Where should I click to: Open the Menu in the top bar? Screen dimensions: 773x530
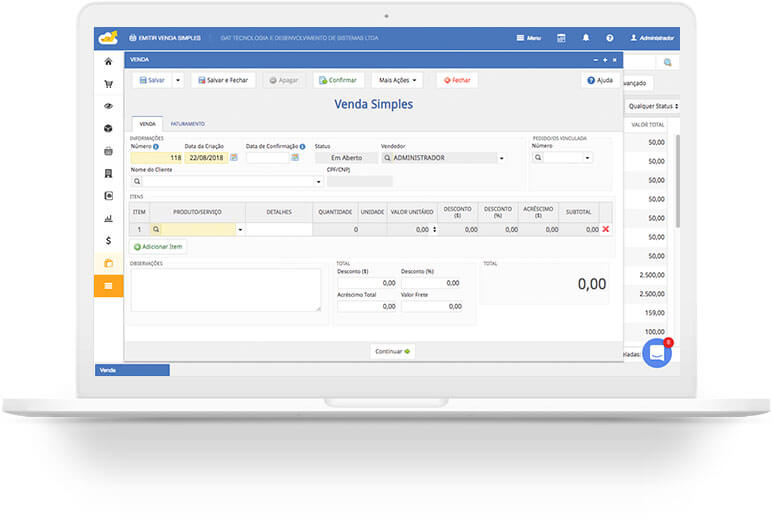(529, 38)
